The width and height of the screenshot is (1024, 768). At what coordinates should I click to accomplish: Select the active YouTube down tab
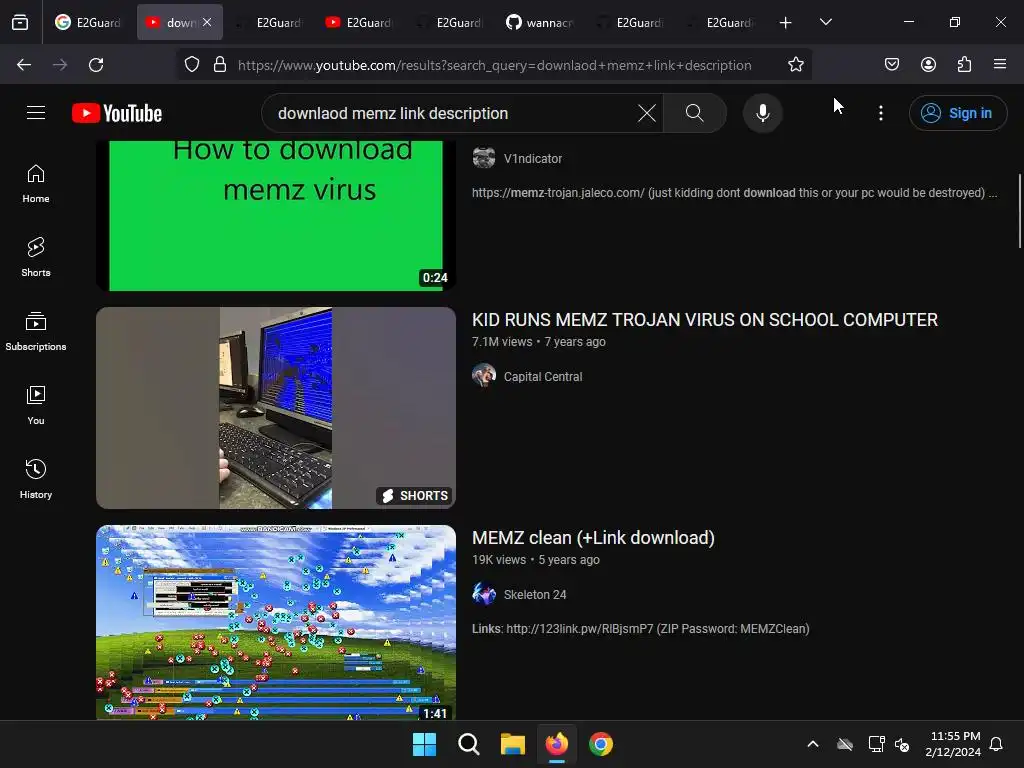click(180, 22)
